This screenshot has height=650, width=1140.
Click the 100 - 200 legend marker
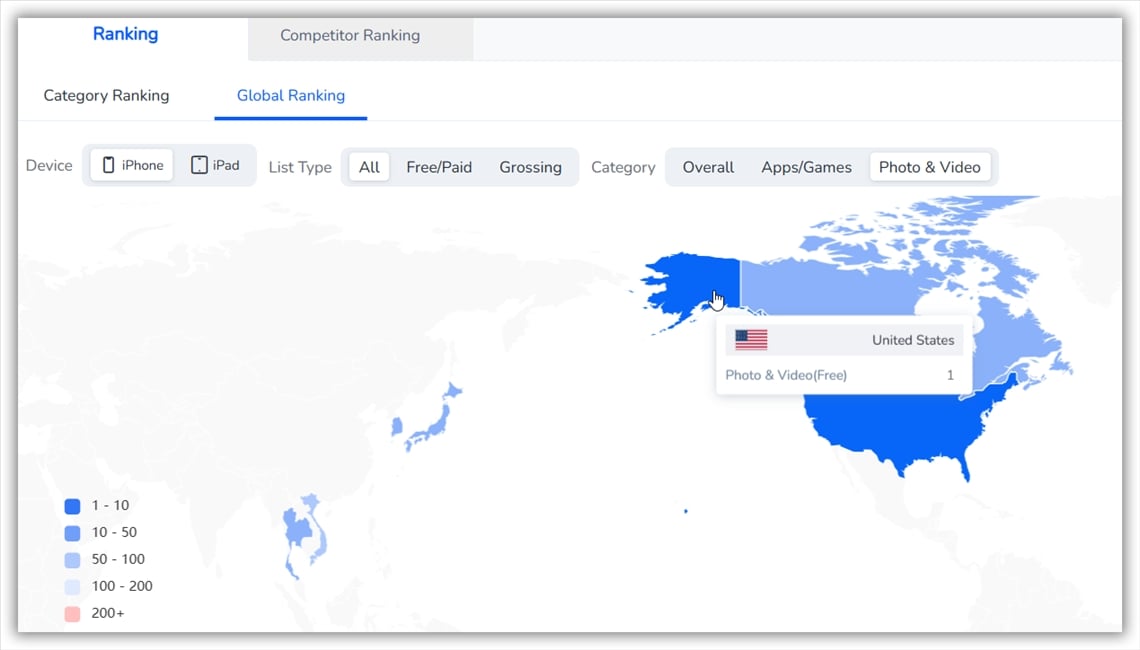(71, 586)
